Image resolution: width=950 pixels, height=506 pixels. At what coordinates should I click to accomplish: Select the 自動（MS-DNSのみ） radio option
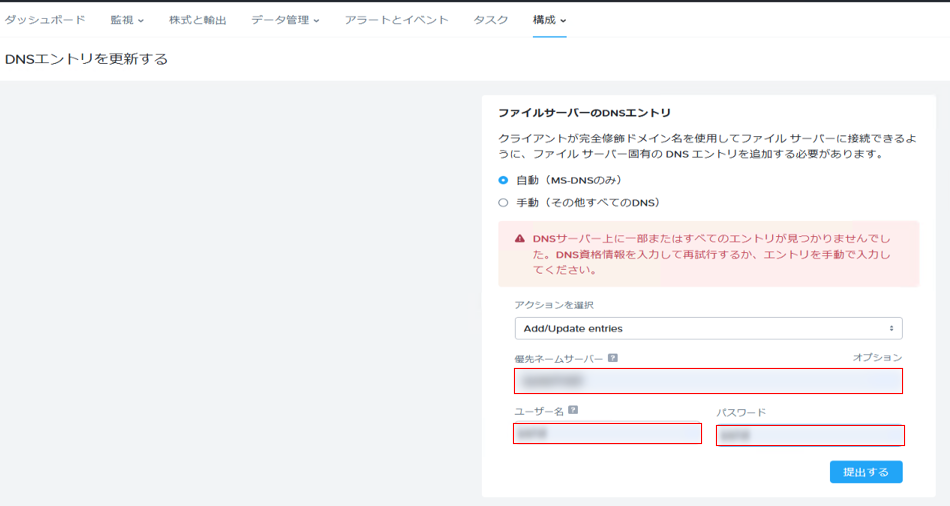pos(504,180)
